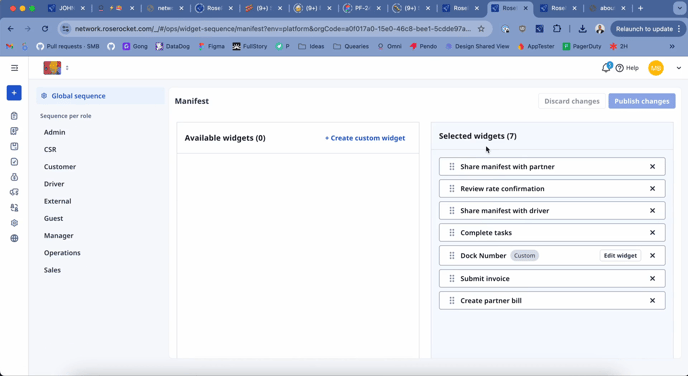The height and width of the screenshot is (376, 688).
Task: Remove the Share manifest with partner widget
Action: 652,167
